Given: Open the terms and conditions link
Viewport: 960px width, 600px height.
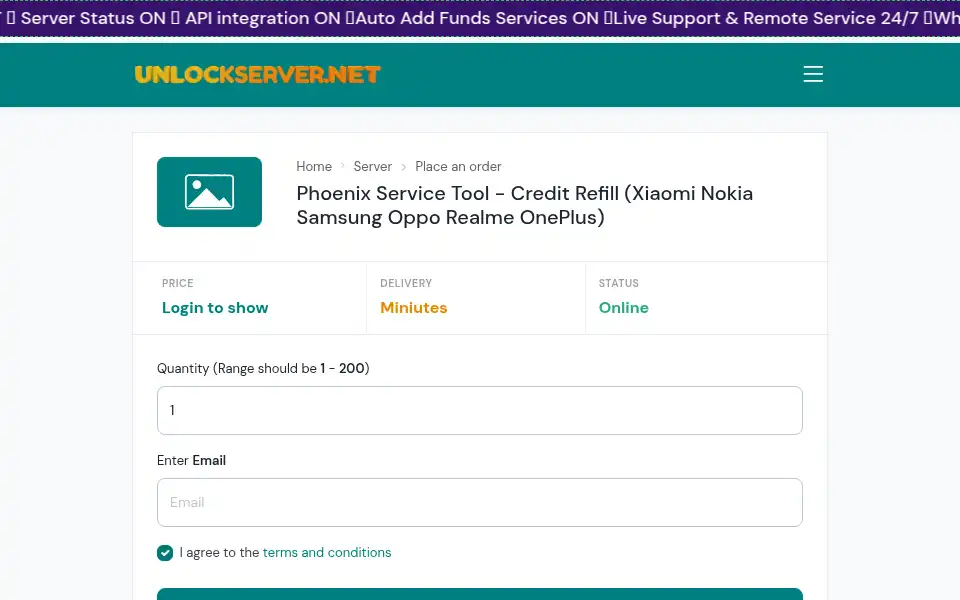Looking at the screenshot, I should 327,552.
